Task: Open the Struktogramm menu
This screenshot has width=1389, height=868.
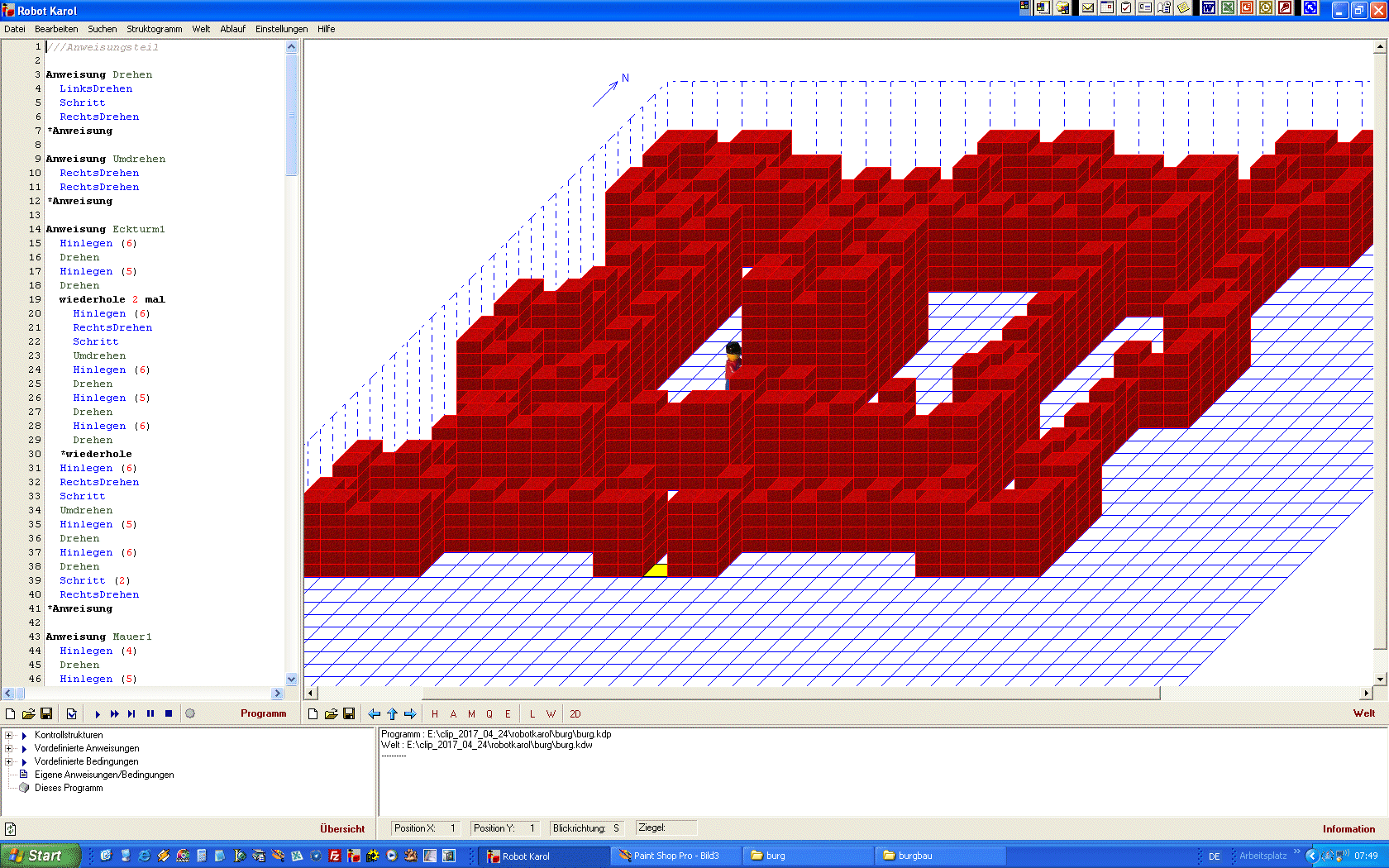Action: (x=154, y=29)
